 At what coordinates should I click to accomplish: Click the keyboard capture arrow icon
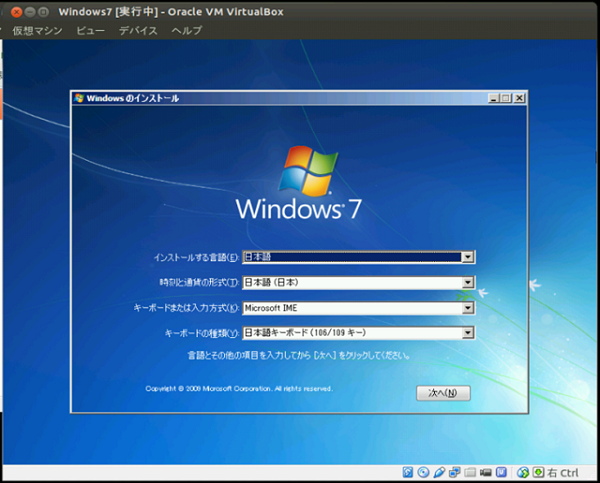point(538,472)
